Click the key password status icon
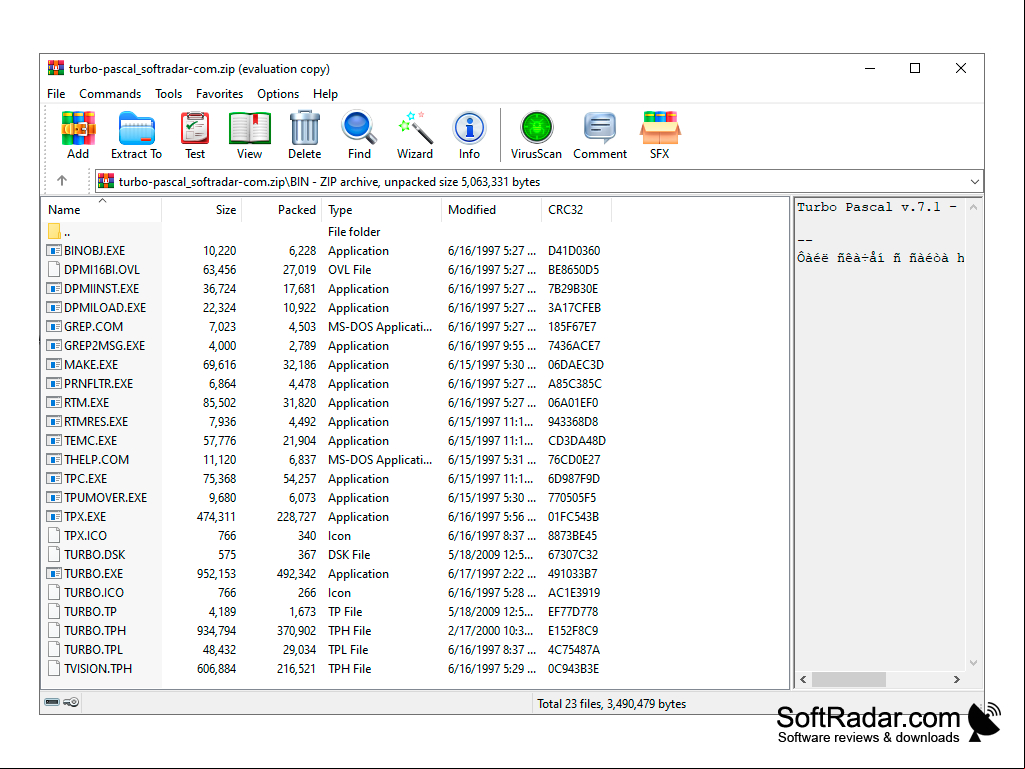1025x769 pixels. (x=71, y=702)
